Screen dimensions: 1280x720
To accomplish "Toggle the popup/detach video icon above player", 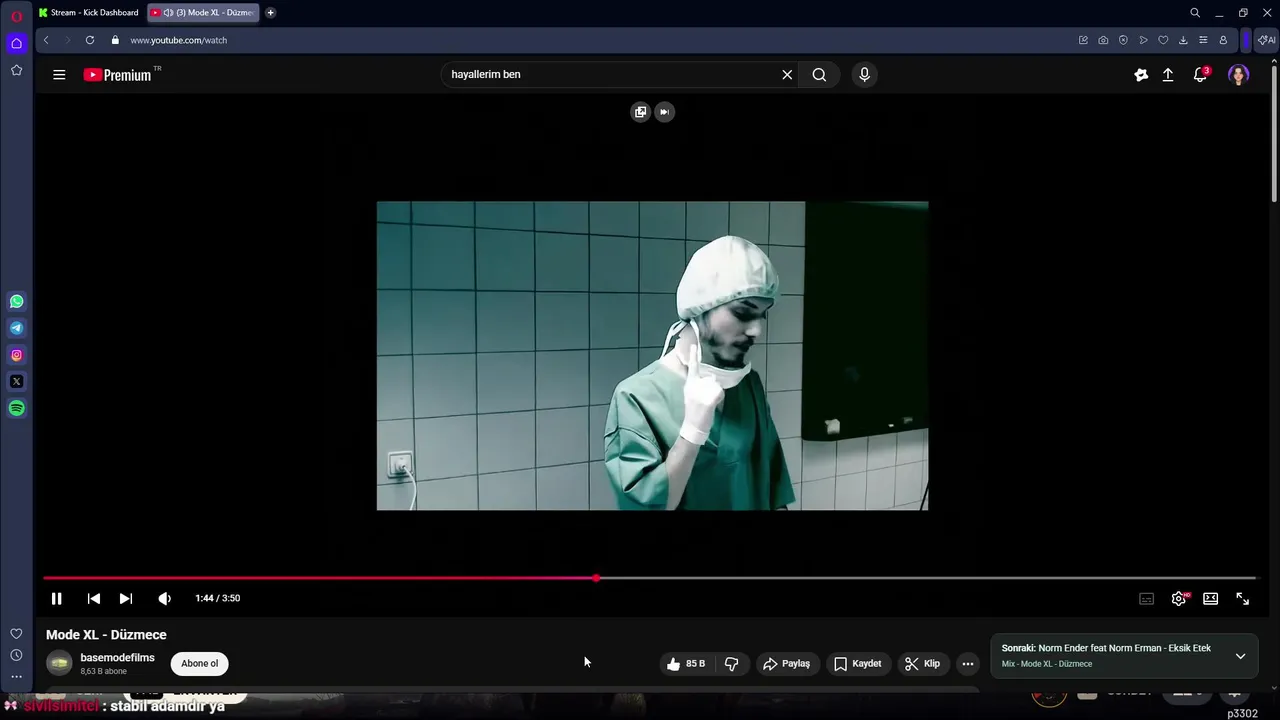I will 641,112.
